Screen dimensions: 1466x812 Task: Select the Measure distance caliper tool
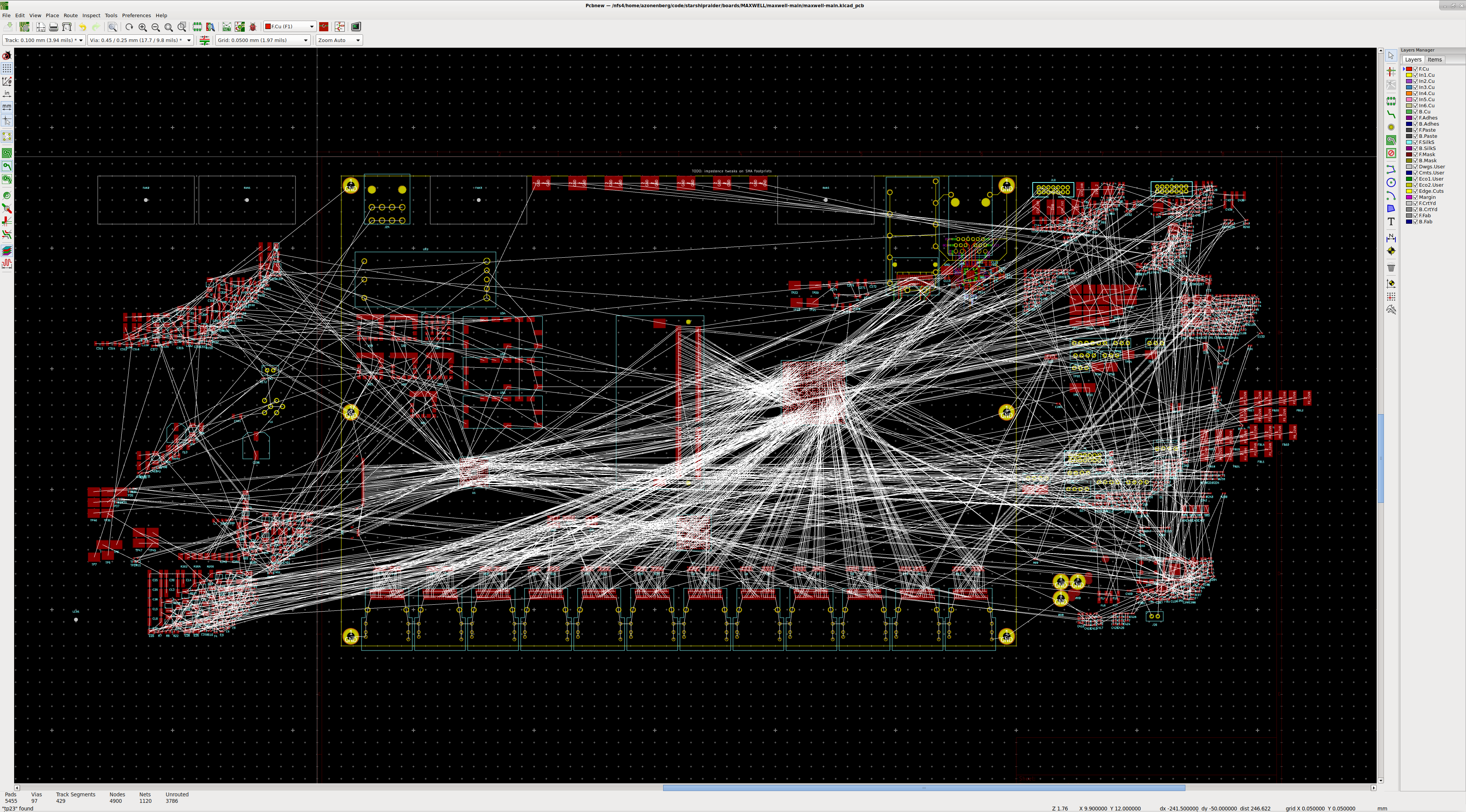pyautogui.click(x=1391, y=310)
